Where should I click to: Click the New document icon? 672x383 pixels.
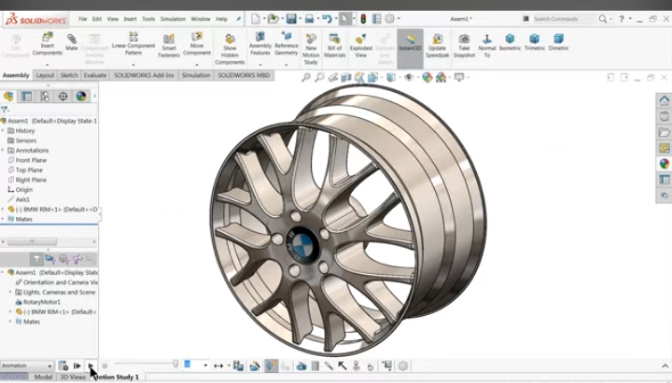point(256,18)
